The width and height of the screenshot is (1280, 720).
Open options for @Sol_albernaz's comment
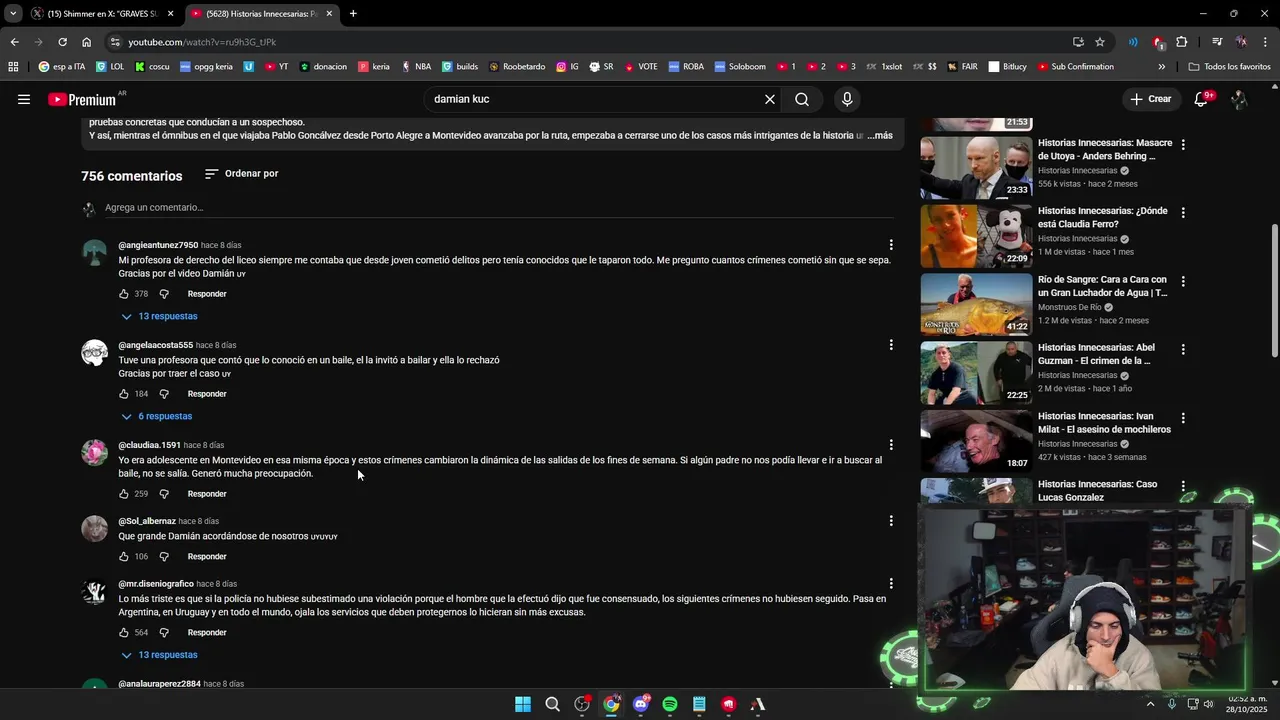[891, 521]
